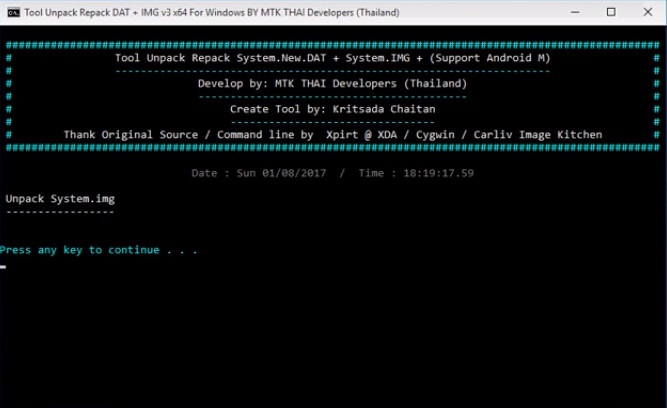The image size is (667, 408).
Task: Click the heading 'Tool Unpack Repack System.New.DAT'
Action: pos(220,58)
